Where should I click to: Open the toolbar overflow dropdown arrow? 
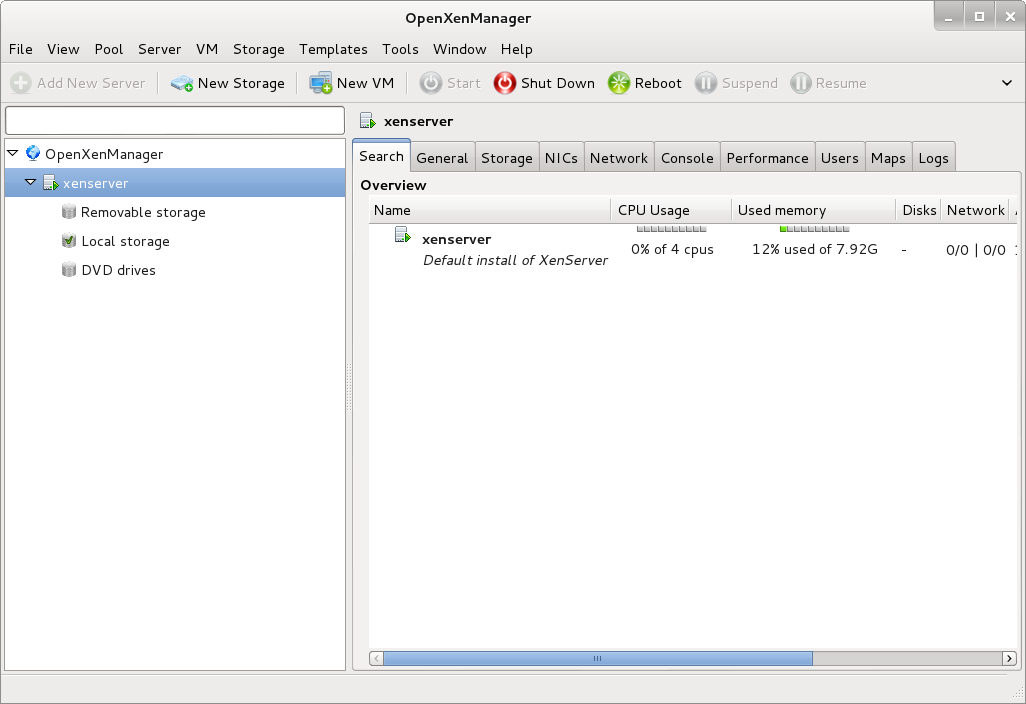(1007, 83)
